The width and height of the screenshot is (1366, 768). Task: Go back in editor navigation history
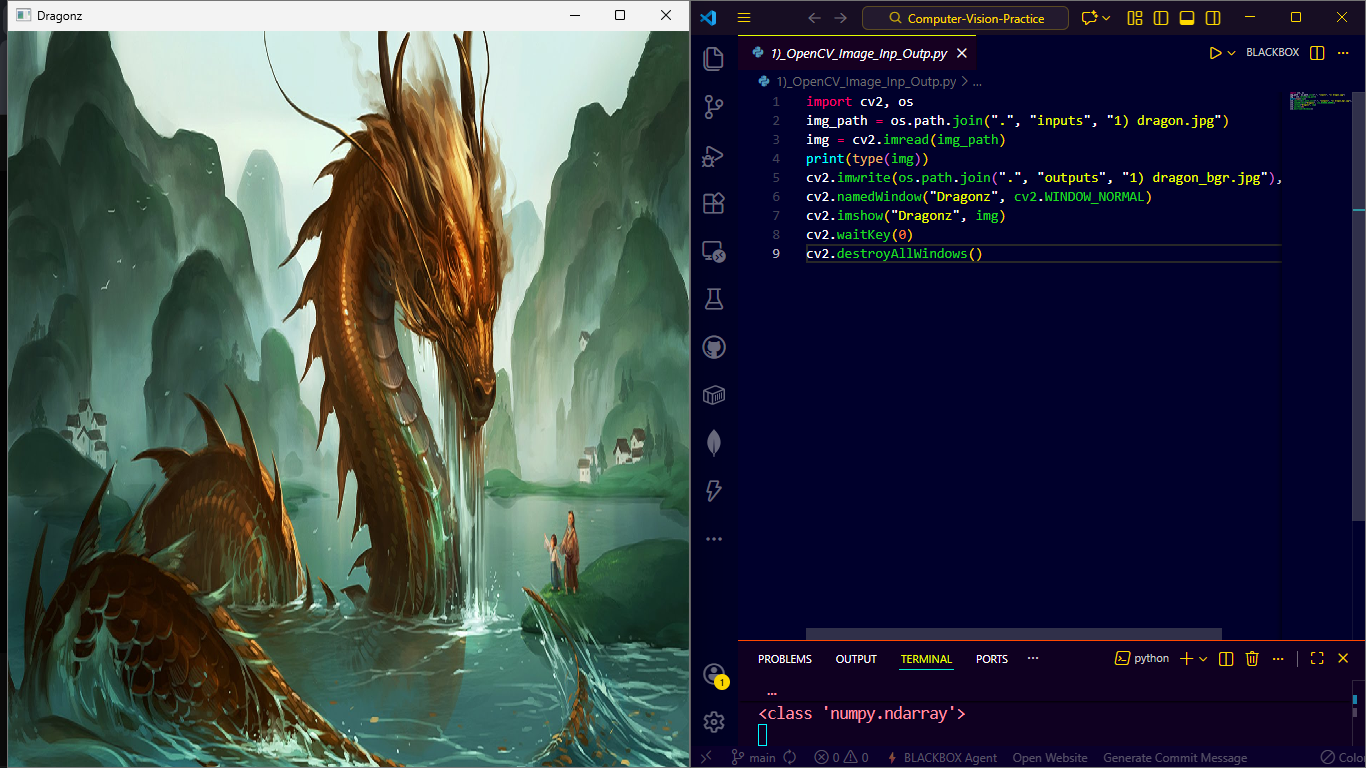[x=814, y=18]
